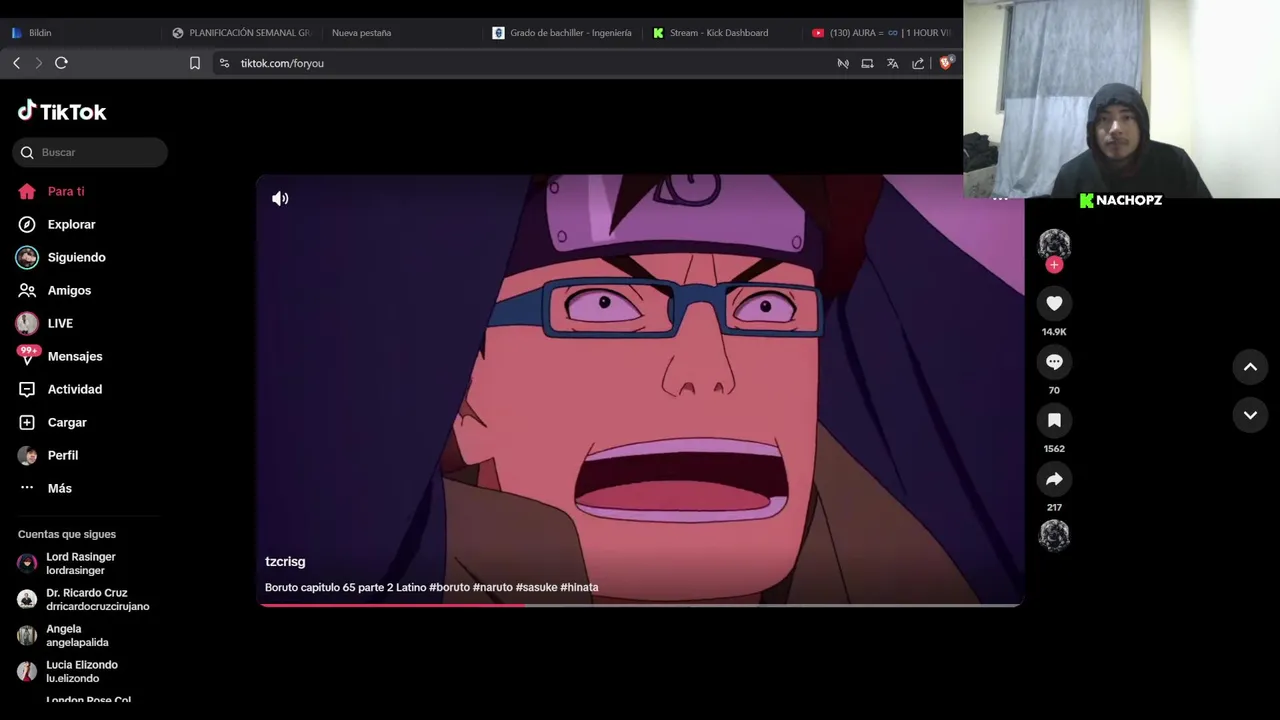Open creator avatar above follow button
Screen dimensions: 1280x720
click(1054, 244)
